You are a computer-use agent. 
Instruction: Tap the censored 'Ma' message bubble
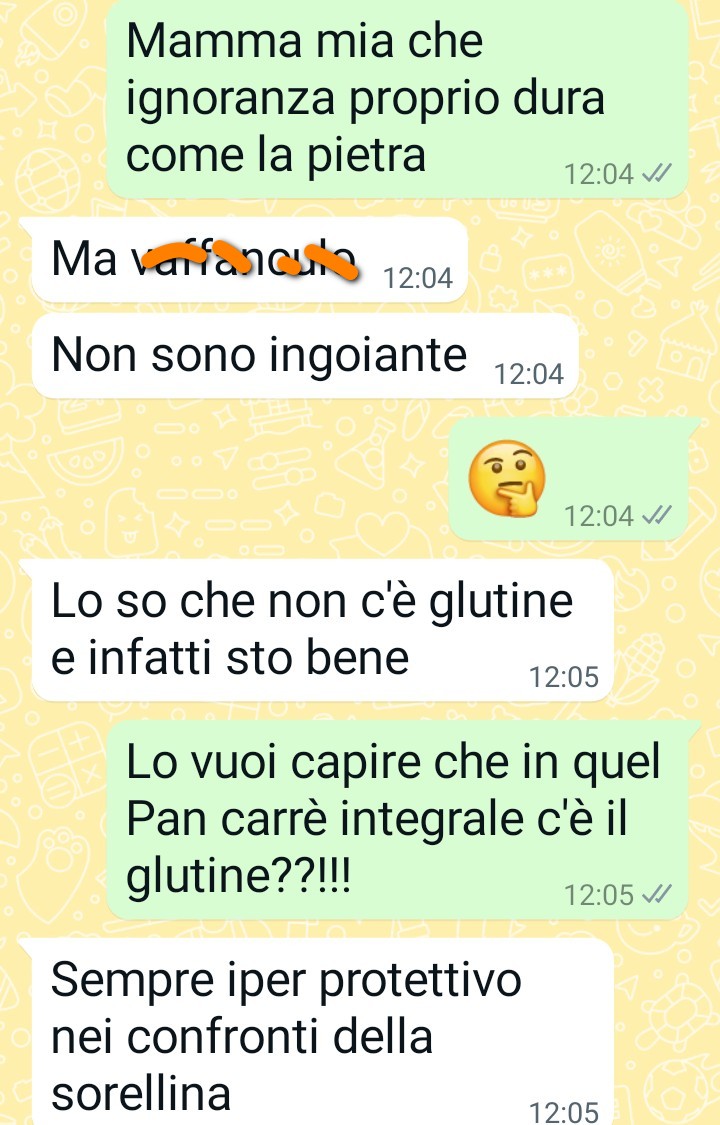[249, 259]
